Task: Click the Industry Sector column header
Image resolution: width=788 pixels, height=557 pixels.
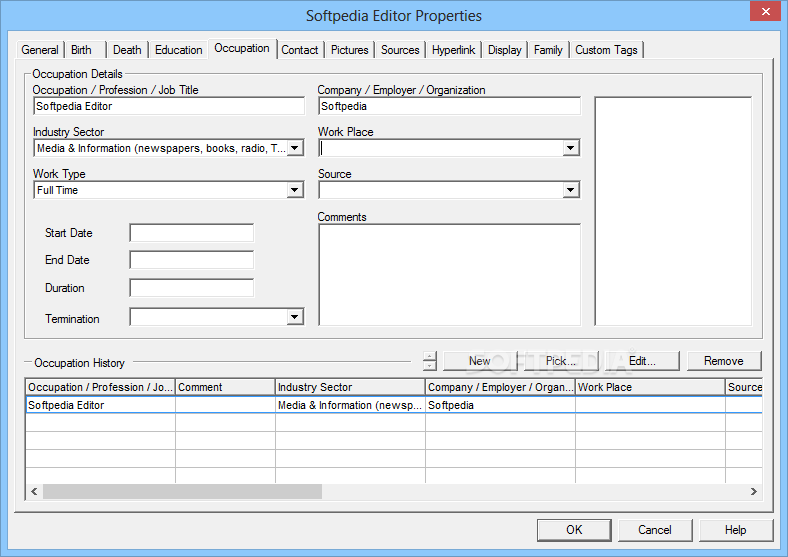Action: coord(350,387)
